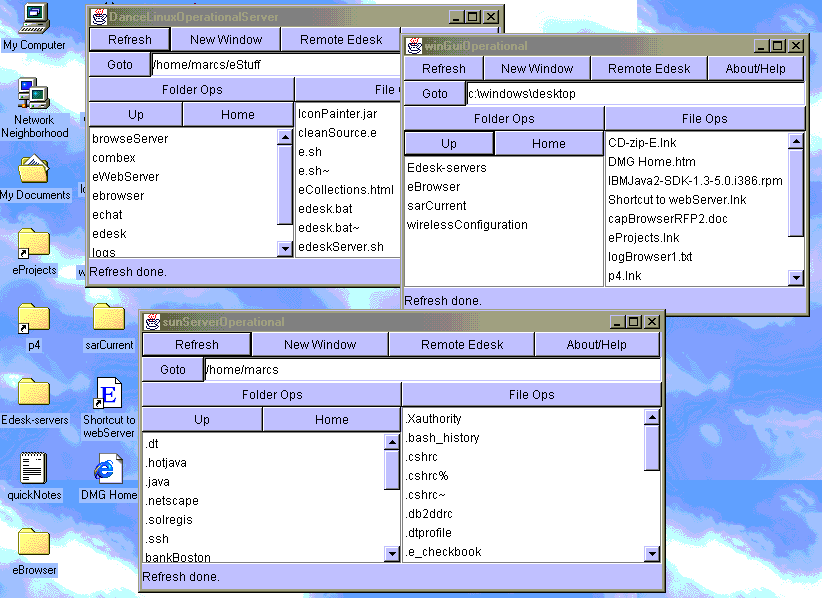Open the Edesk-servers desktop folder icon
Screen dimensions: 822x598
click(x=34, y=393)
